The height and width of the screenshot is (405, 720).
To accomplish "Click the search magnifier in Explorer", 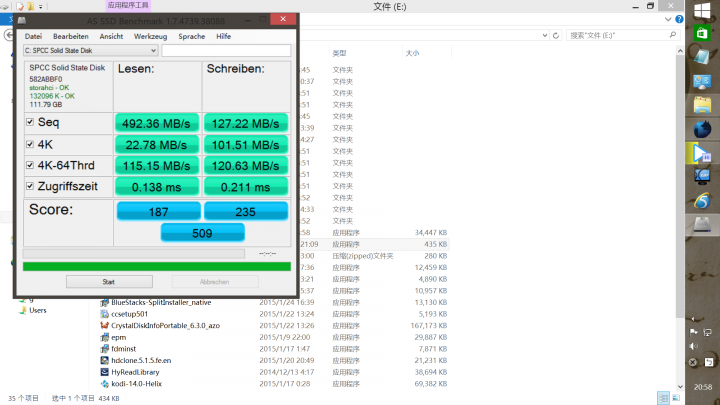I will 673,35.
